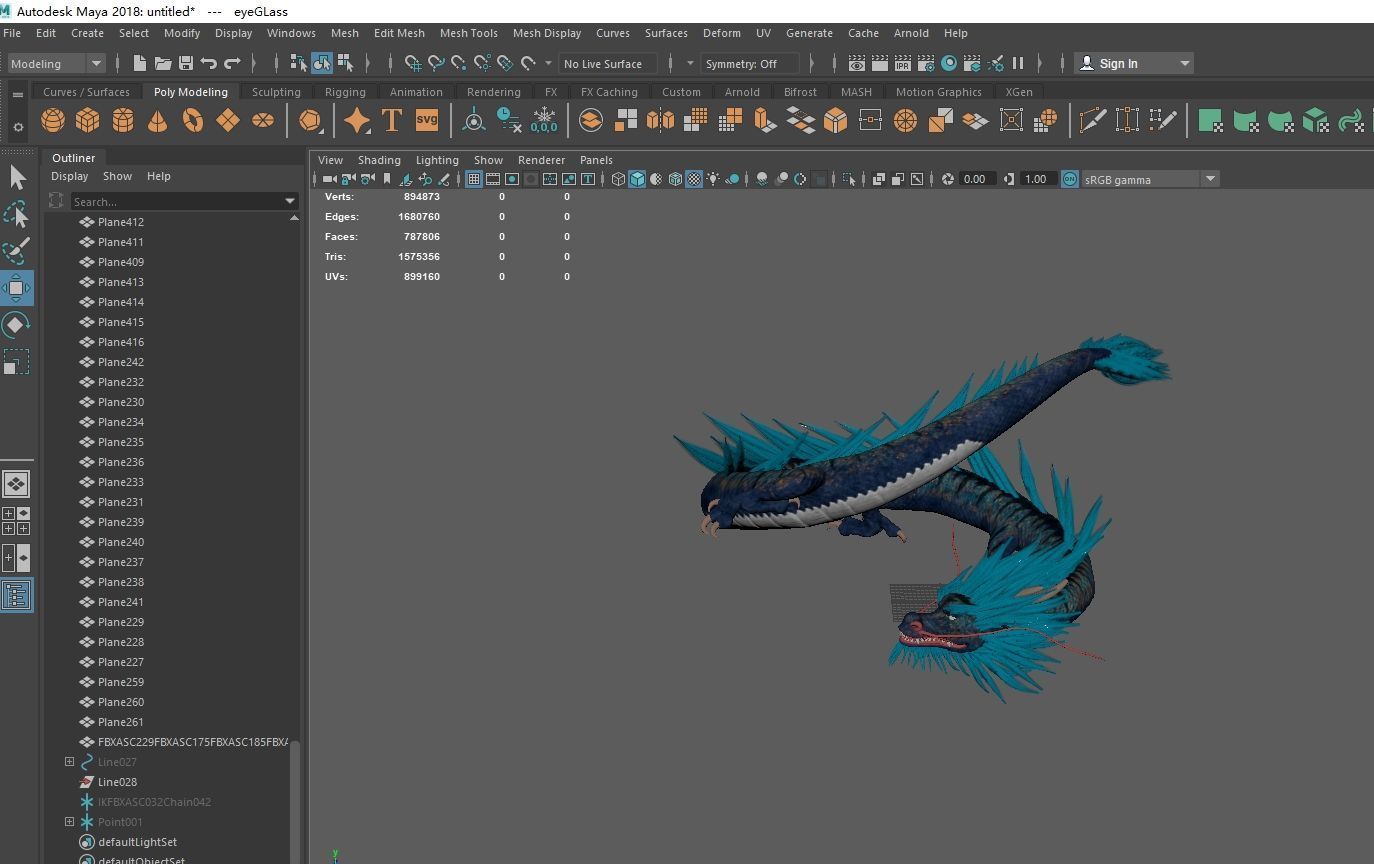Open the Sign In dropdown arrow
The image size is (1374, 864).
(1185, 63)
